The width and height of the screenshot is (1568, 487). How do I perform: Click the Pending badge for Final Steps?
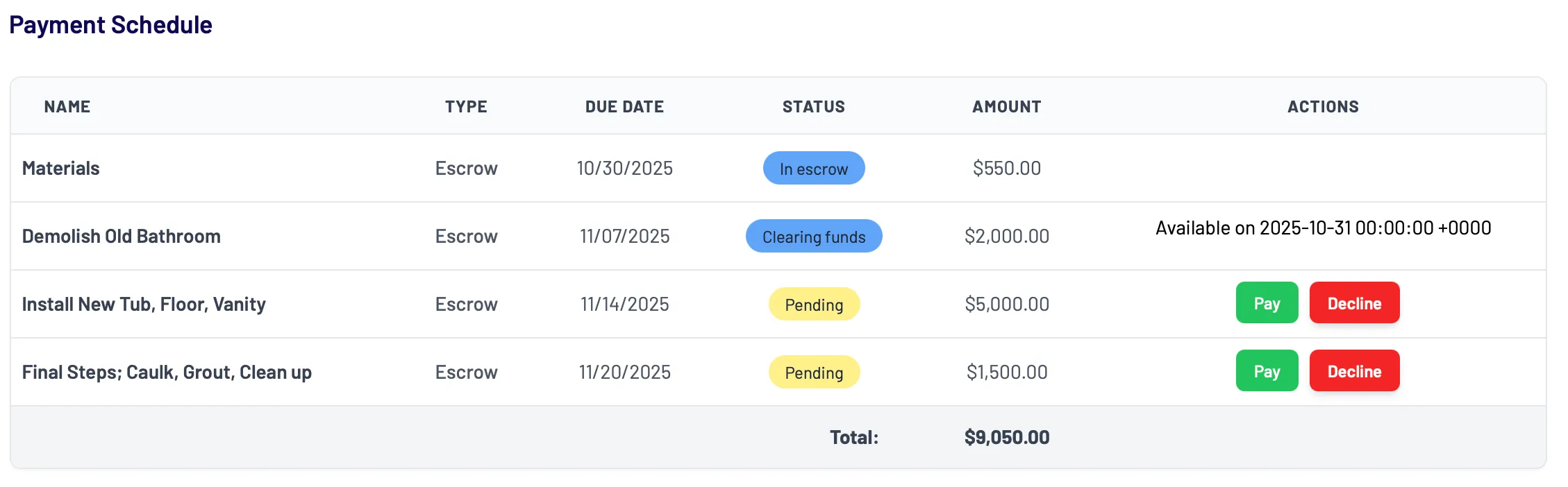813,373
